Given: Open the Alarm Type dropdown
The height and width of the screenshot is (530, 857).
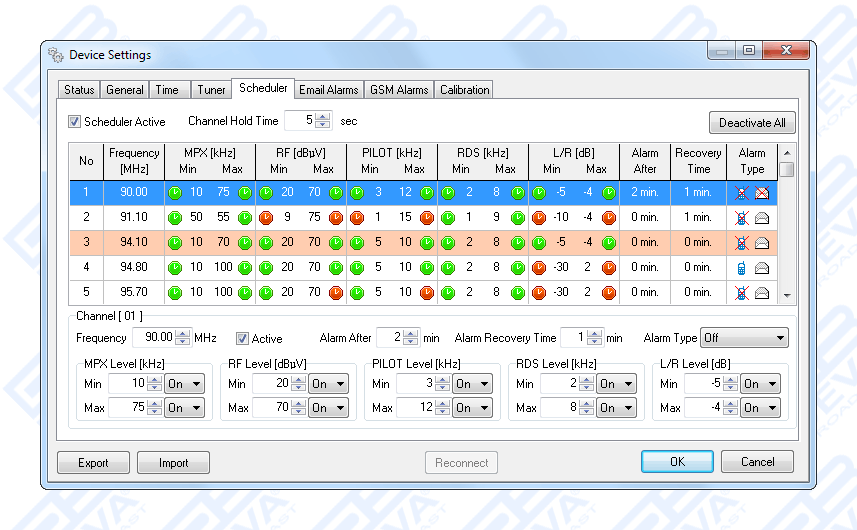Looking at the screenshot, I should click(745, 338).
